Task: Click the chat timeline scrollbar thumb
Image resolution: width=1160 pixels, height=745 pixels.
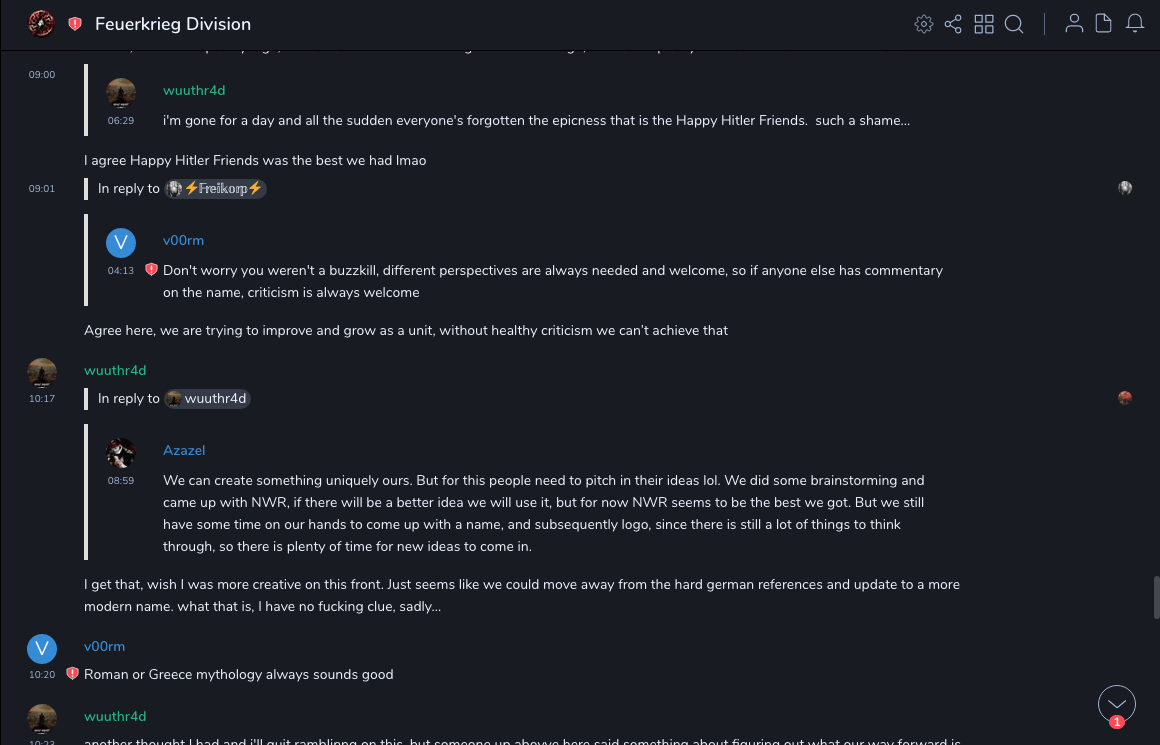Action: point(1156,597)
